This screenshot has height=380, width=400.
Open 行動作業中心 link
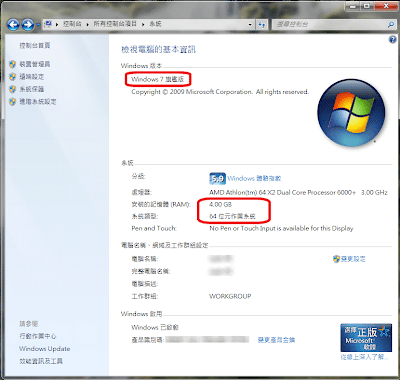click(38, 336)
